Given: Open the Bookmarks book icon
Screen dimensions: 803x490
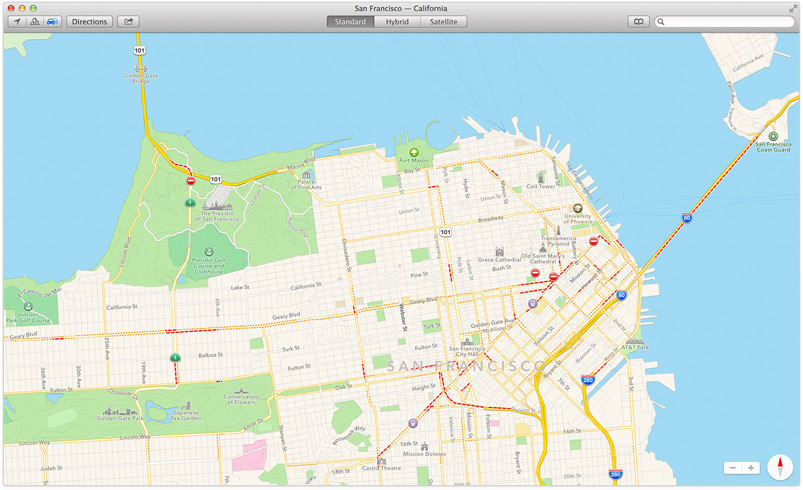Looking at the screenshot, I should pos(637,21).
